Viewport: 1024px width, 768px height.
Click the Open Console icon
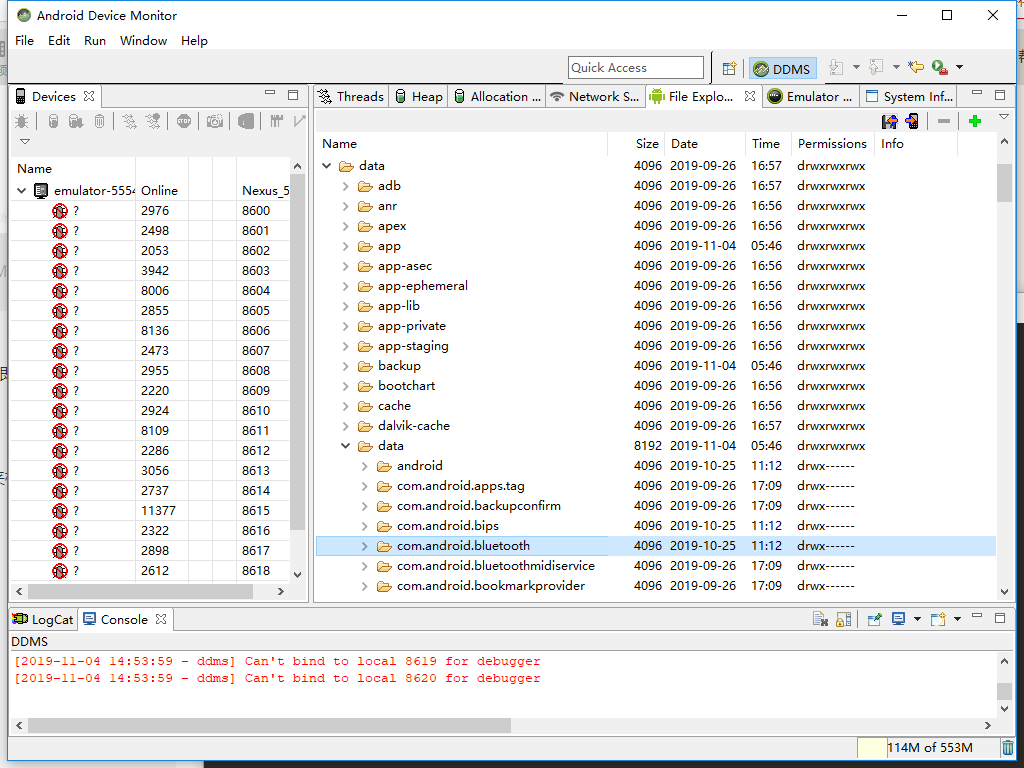pyautogui.click(x=938, y=619)
